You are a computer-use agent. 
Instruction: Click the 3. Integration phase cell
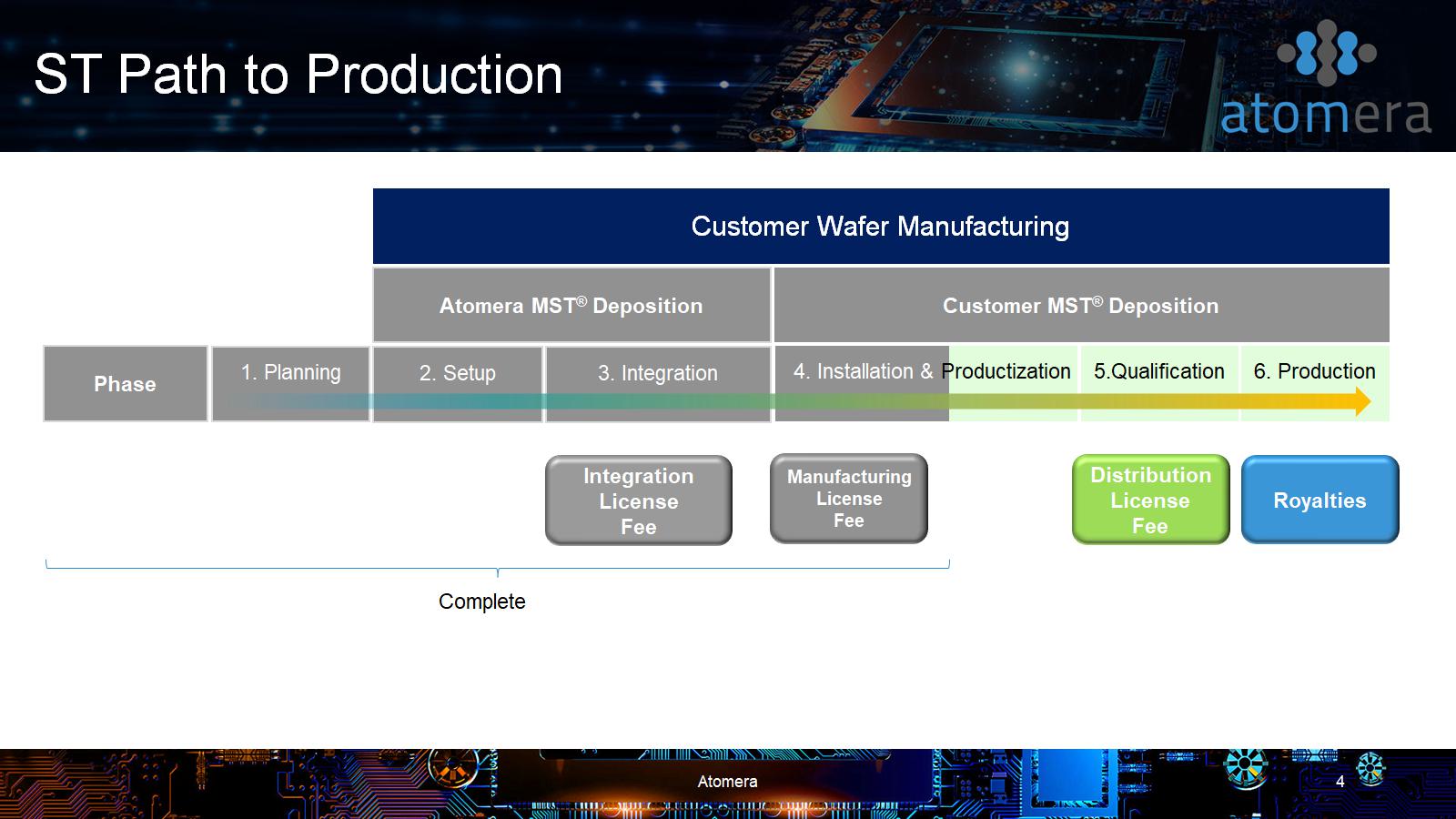pyautogui.click(x=657, y=373)
